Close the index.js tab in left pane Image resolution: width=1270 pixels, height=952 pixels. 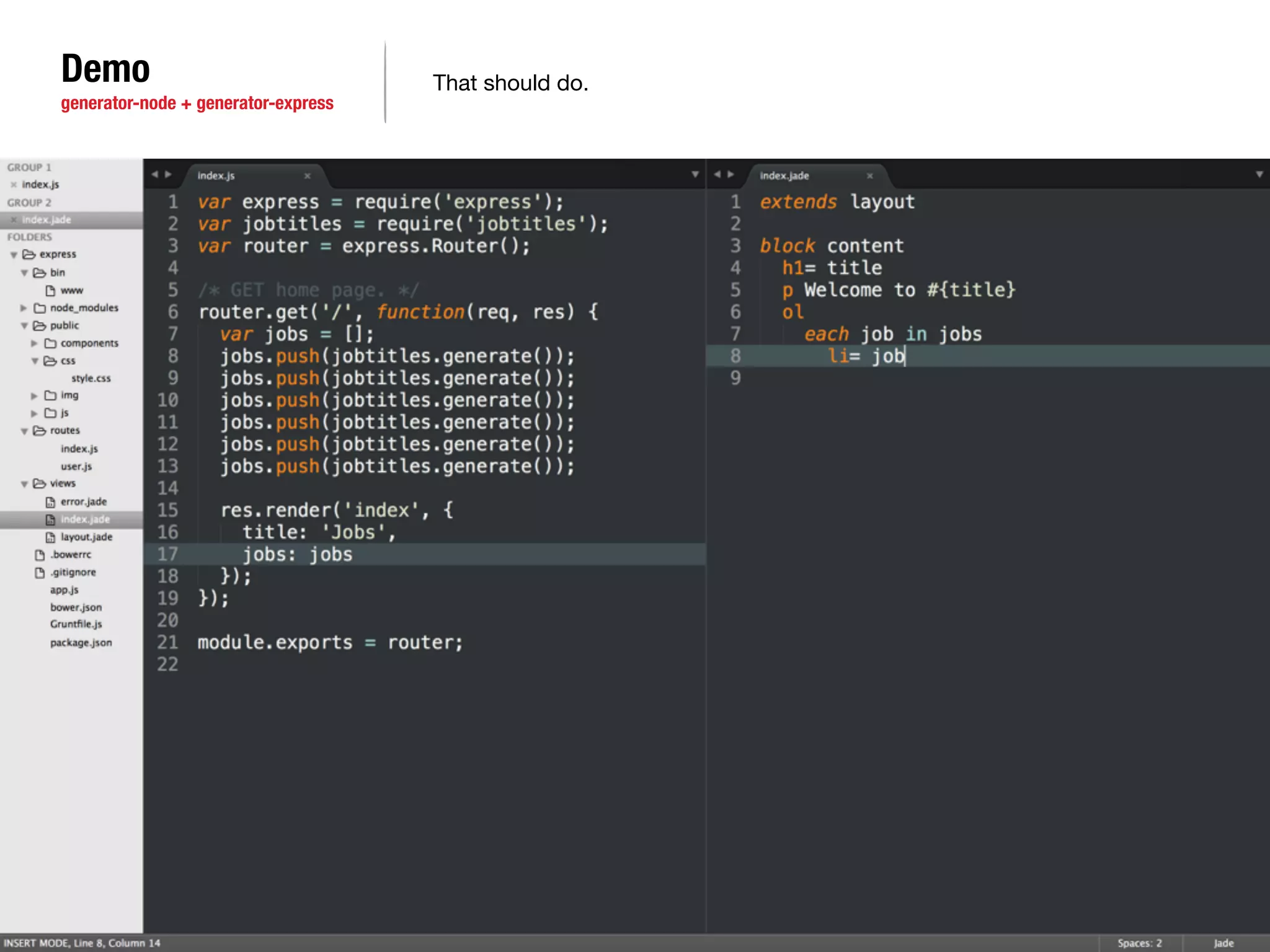307,176
